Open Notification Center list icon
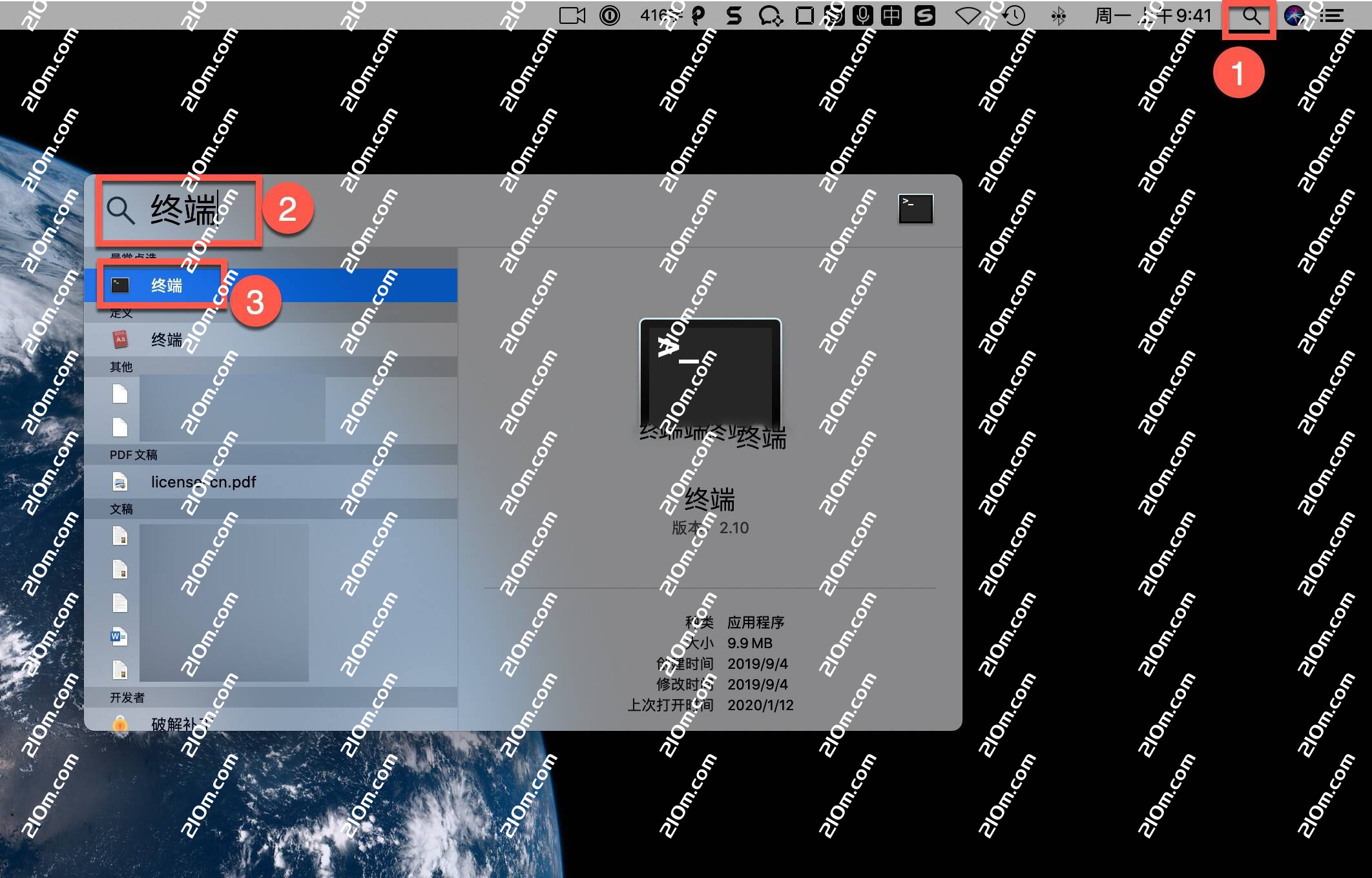Viewport: 1372px width, 878px height. pos(1332,16)
